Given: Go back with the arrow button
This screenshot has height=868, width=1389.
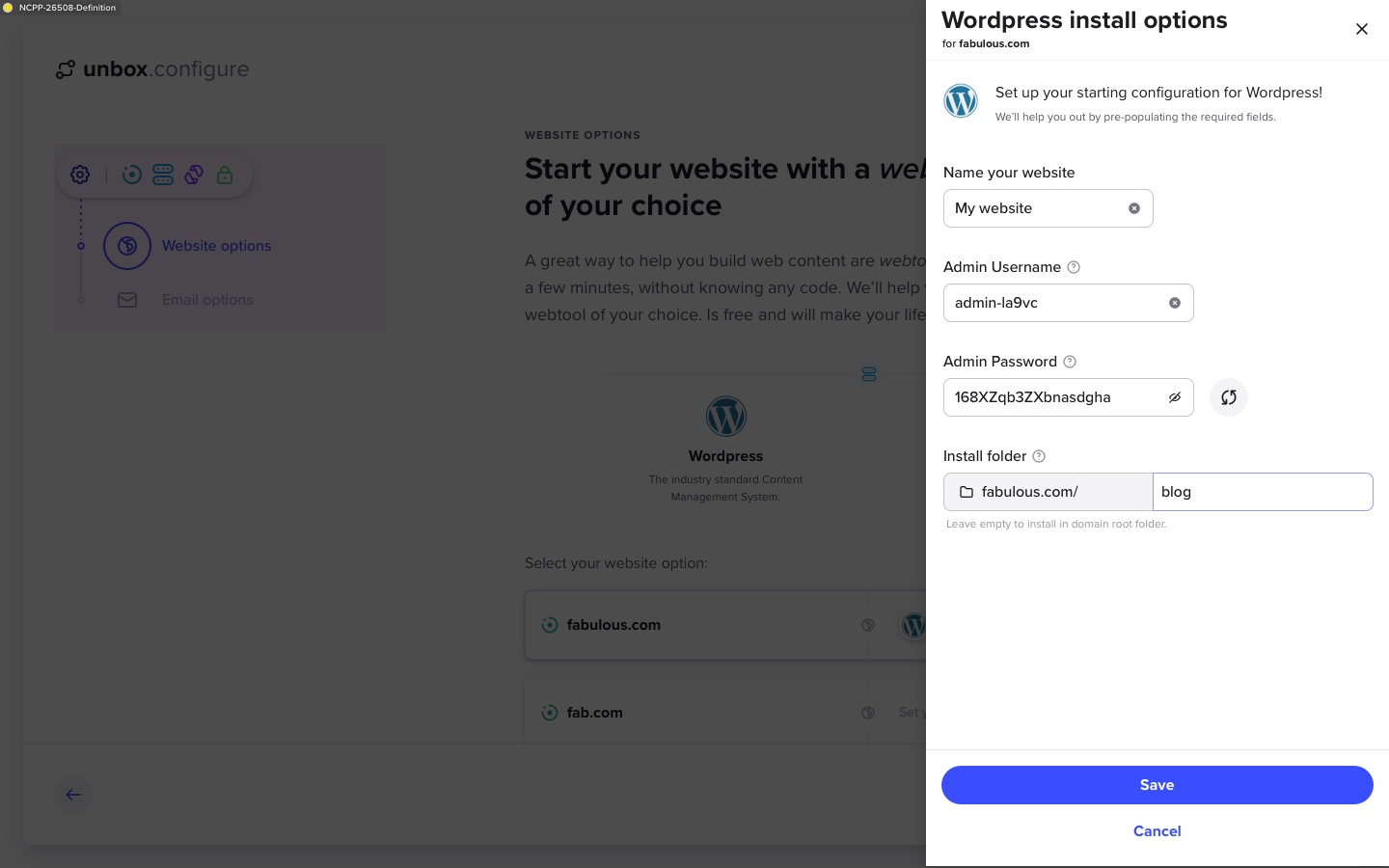Looking at the screenshot, I should [x=73, y=795].
